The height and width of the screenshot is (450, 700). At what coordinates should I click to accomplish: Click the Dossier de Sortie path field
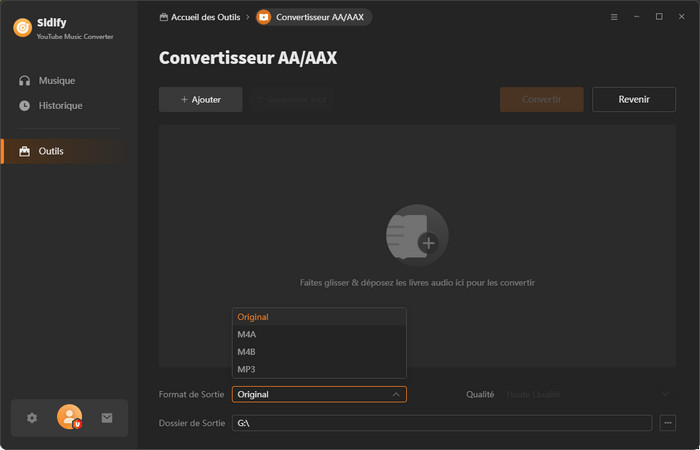coord(441,423)
